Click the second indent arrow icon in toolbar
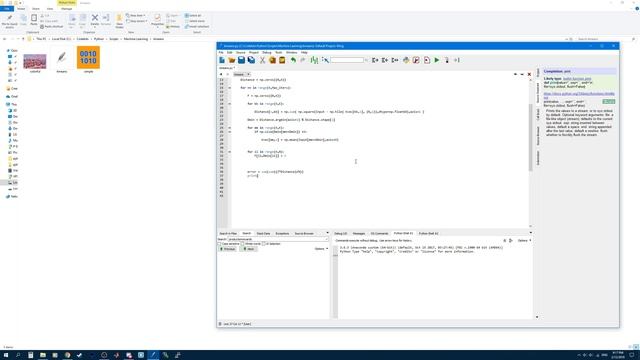Viewport: 640px width, 360px height. [x=385, y=60]
